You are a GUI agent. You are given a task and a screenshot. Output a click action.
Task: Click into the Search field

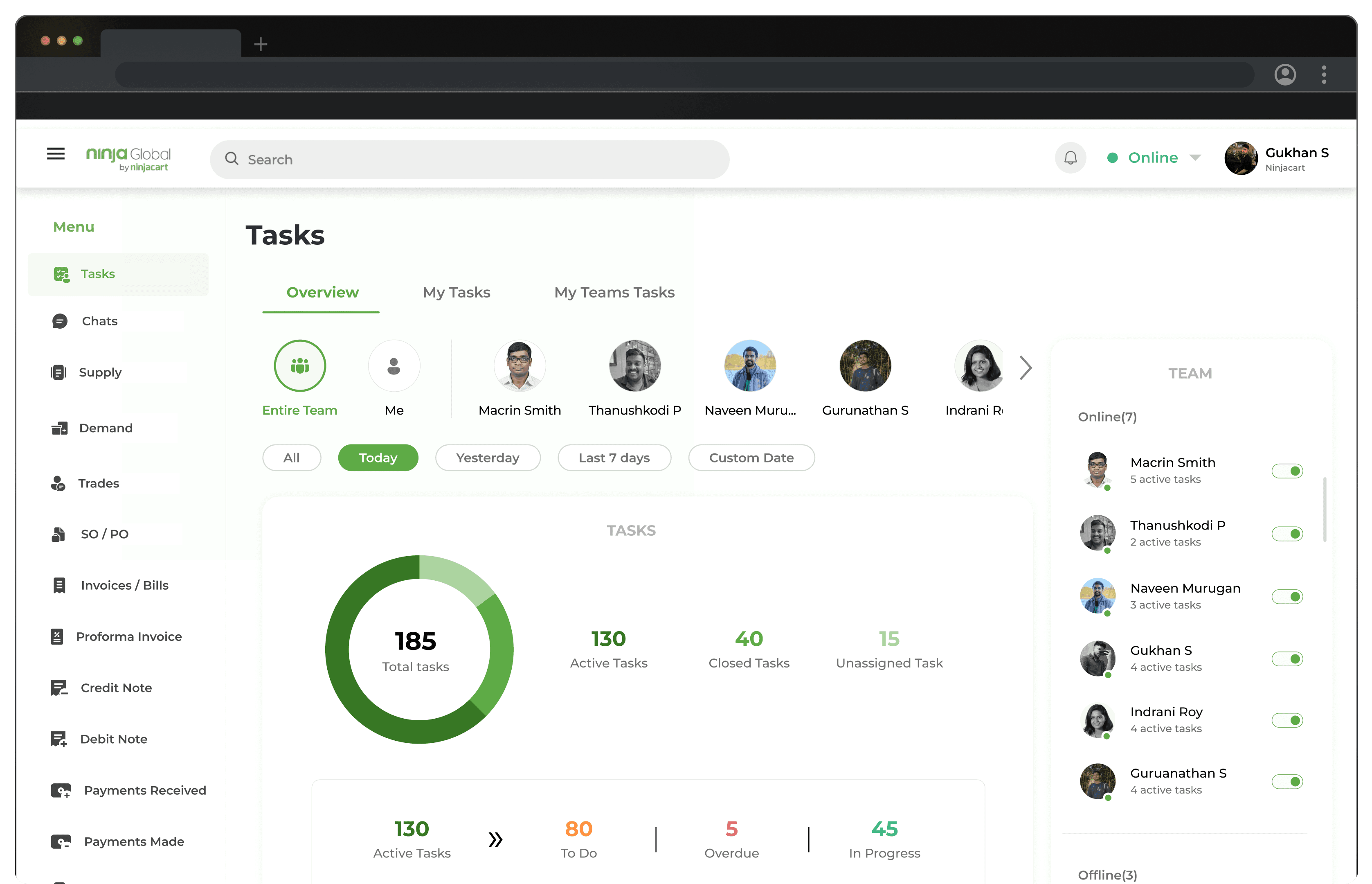pos(470,160)
